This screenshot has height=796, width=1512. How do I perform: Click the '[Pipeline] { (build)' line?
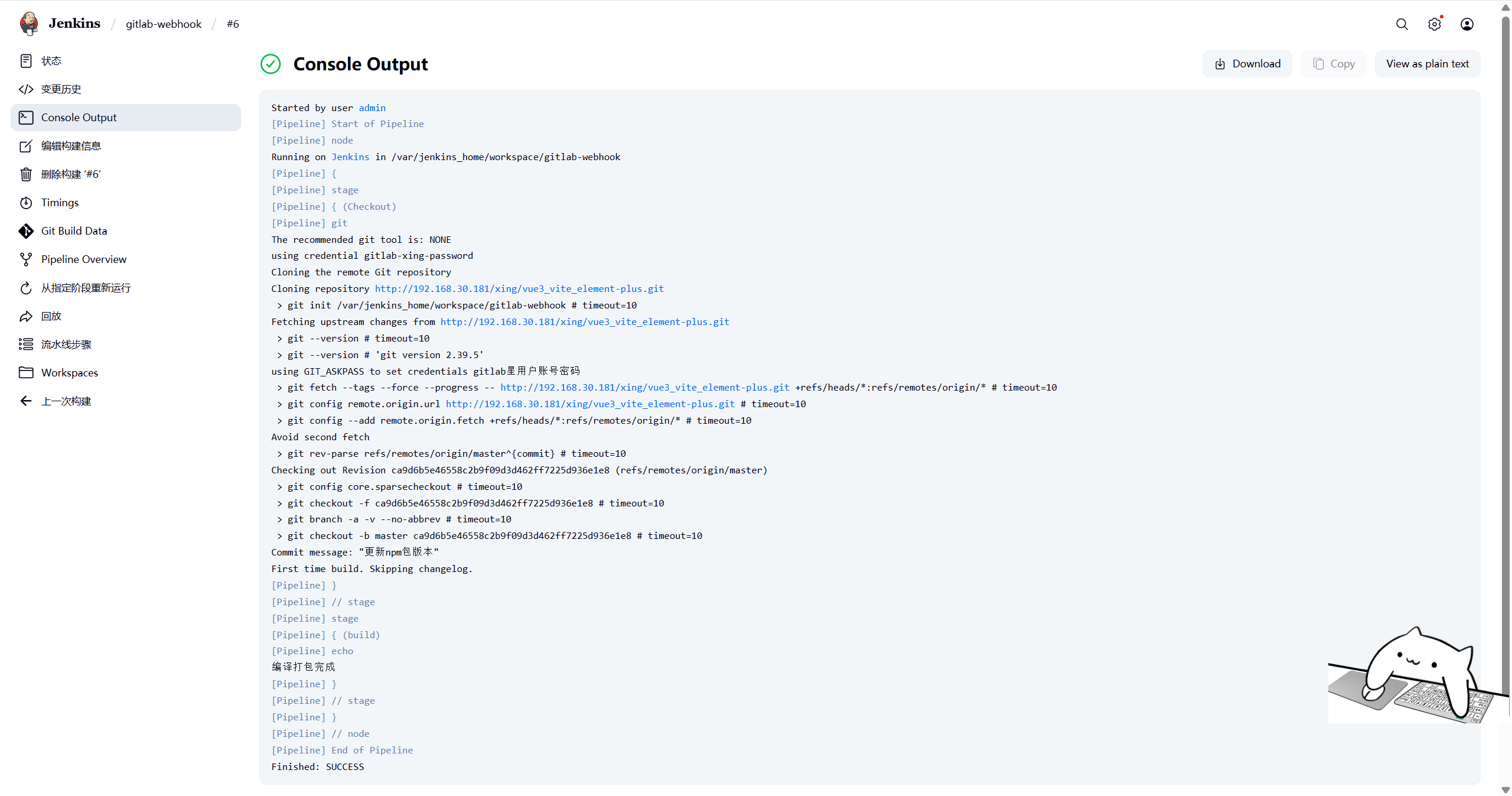click(325, 635)
